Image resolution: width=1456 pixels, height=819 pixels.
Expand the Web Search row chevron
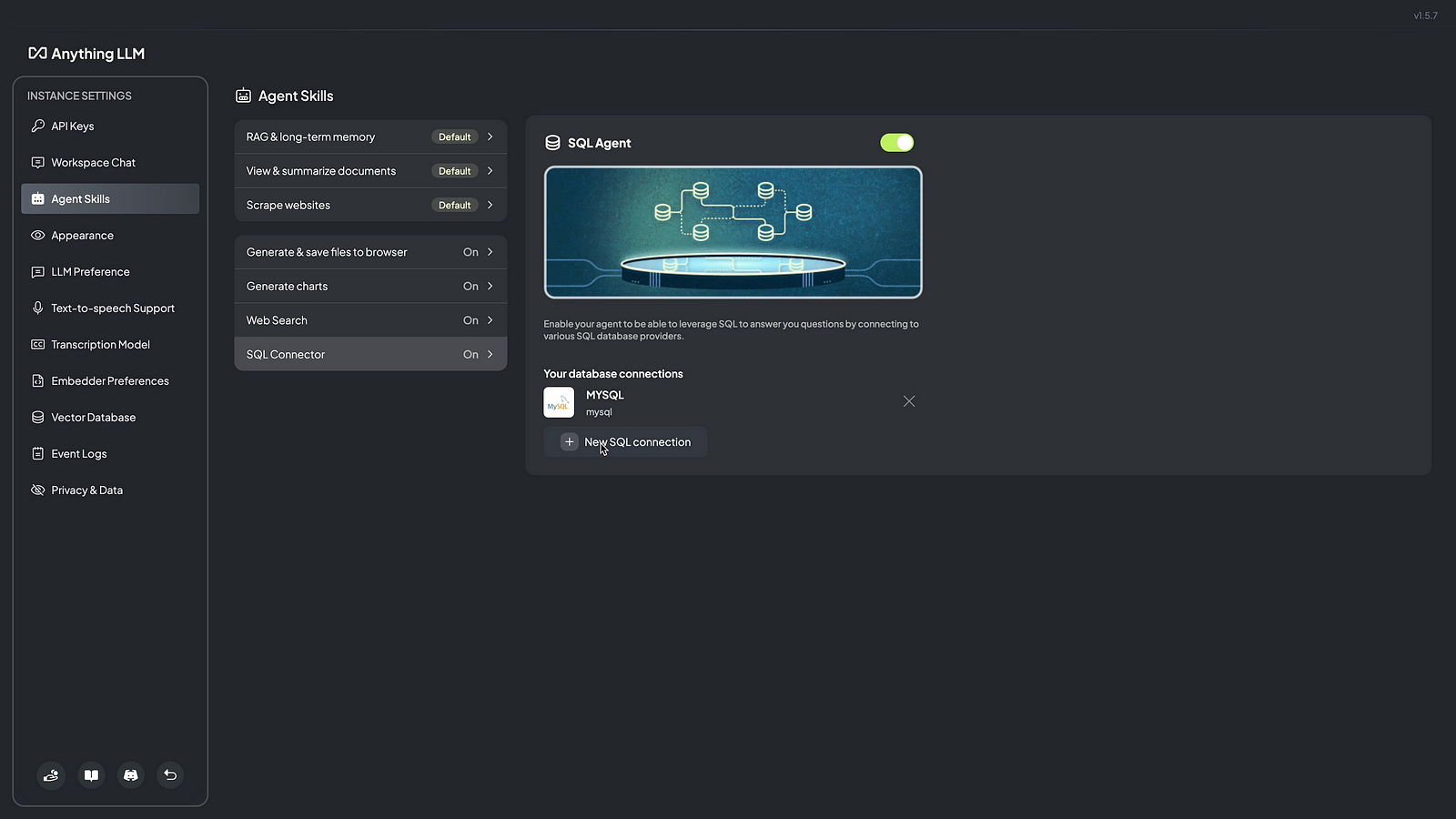point(490,320)
